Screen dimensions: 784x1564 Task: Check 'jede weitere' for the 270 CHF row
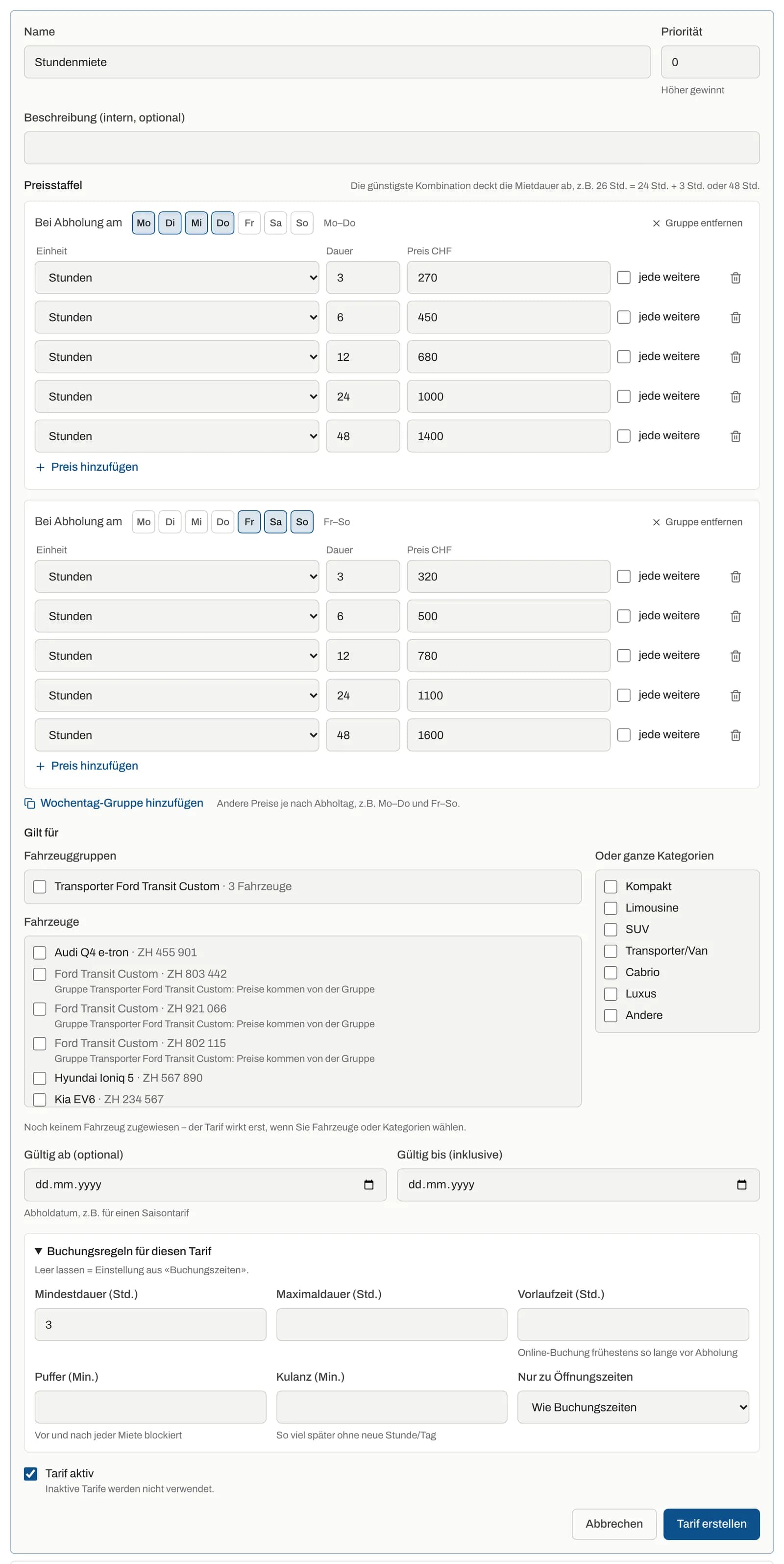pos(623,277)
